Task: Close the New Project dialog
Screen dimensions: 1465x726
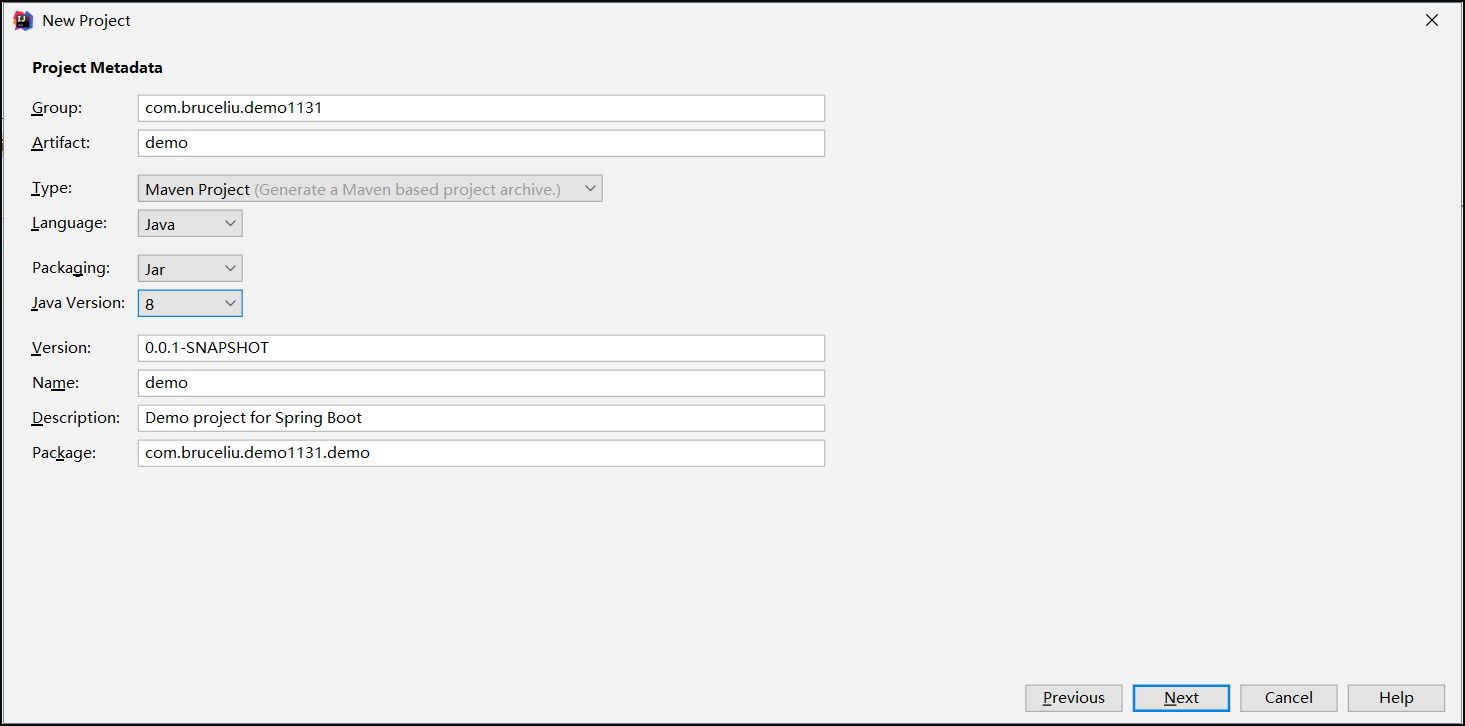Action: click(1432, 20)
